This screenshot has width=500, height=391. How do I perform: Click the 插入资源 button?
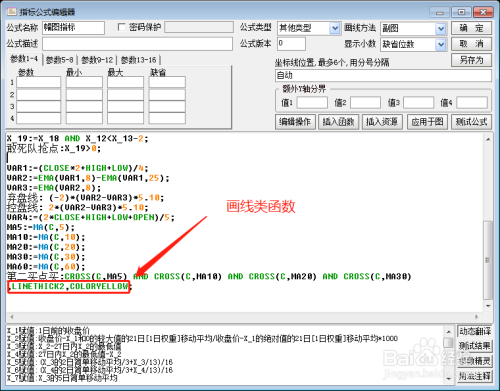[x=382, y=122]
